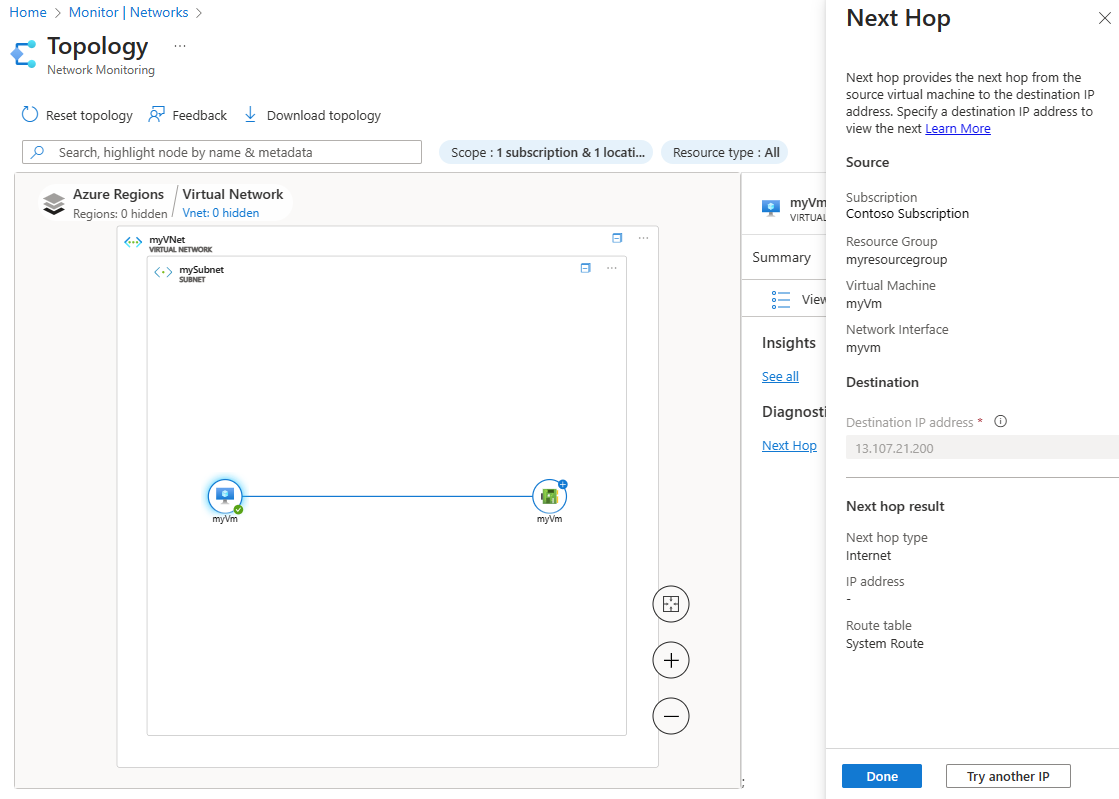This screenshot has height=799, width=1119.
Task: Open the Resource type filter
Action: [x=725, y=153]
